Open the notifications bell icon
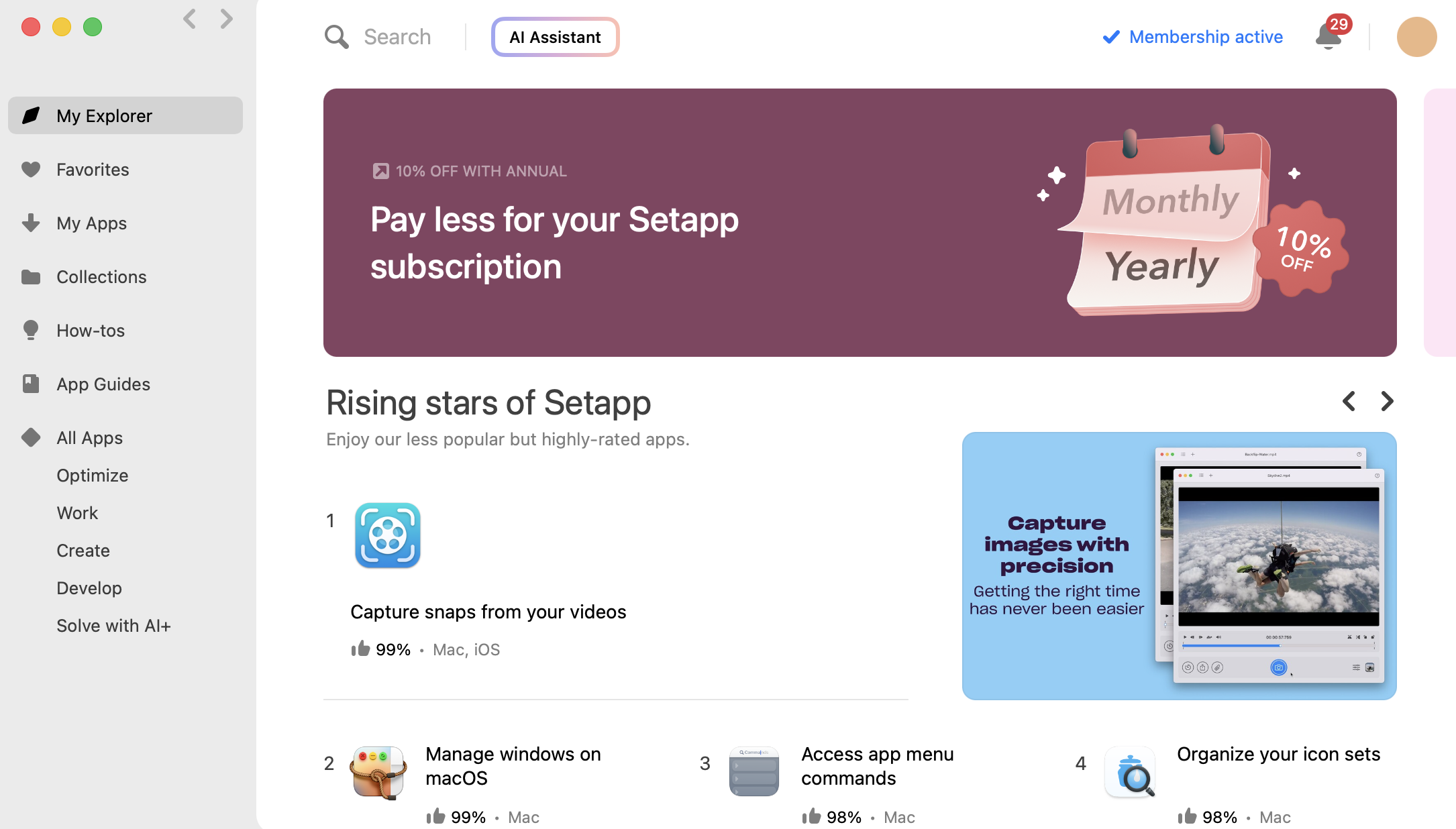Screen dimensions: 1456x829 1329,36
